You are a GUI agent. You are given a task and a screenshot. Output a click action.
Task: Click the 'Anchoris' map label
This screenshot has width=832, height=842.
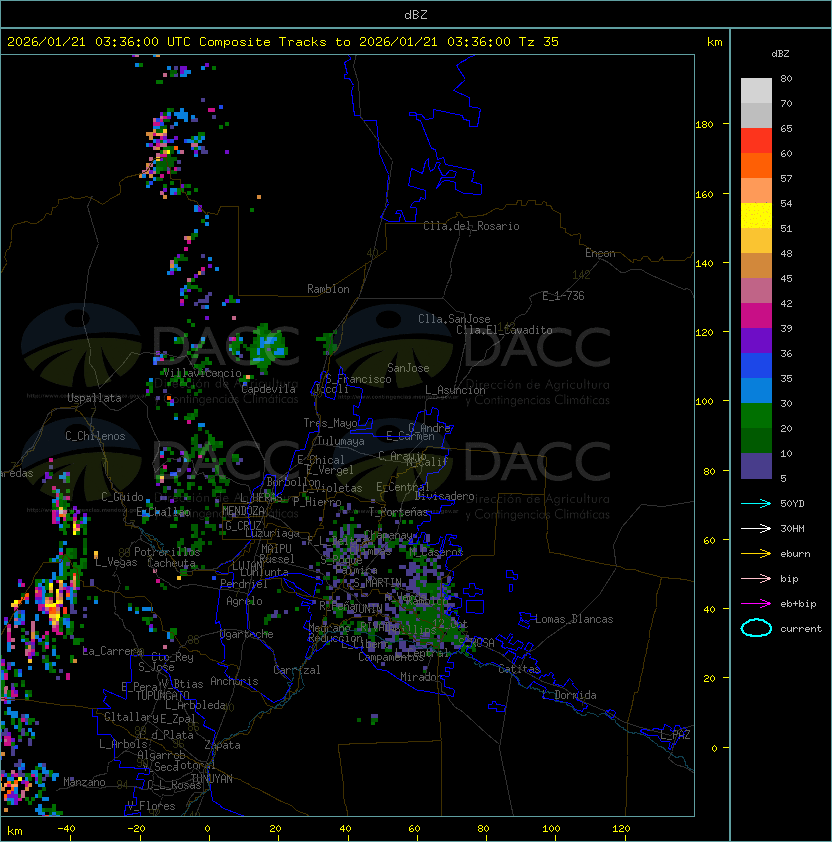pyautogui.click(x=234, y=681)
